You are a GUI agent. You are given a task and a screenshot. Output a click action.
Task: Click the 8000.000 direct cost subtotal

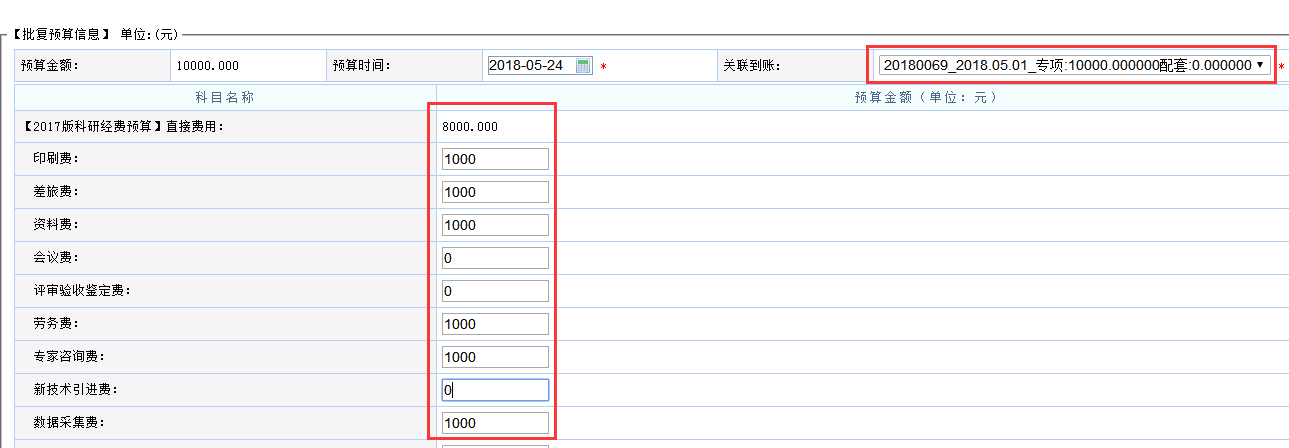click(x=470, y=127)
